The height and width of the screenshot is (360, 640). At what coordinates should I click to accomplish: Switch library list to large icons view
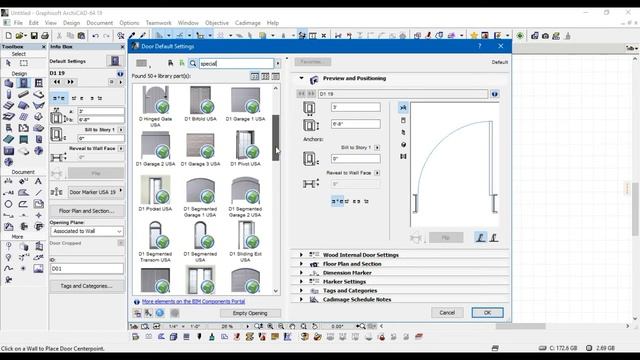coord(254,76)
